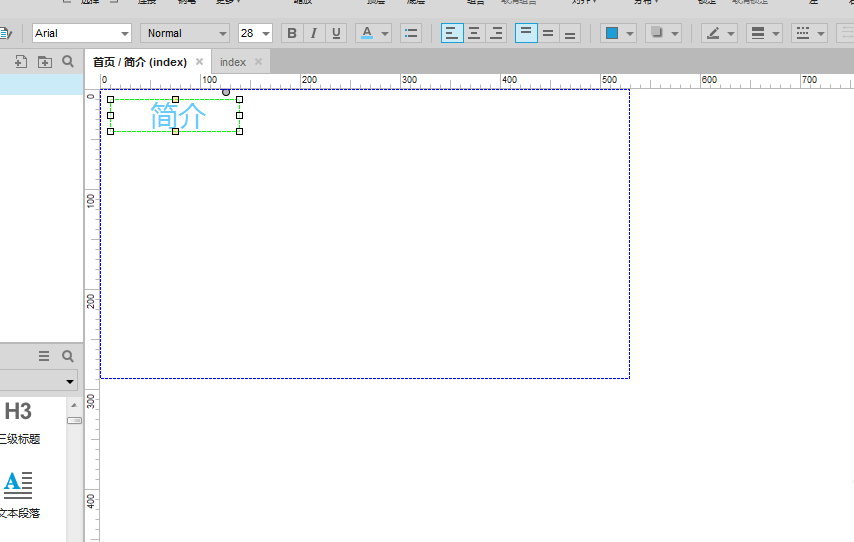Screen dimensions: 854x542
Task: Click the line width icon
Action: tap(758, 33)
